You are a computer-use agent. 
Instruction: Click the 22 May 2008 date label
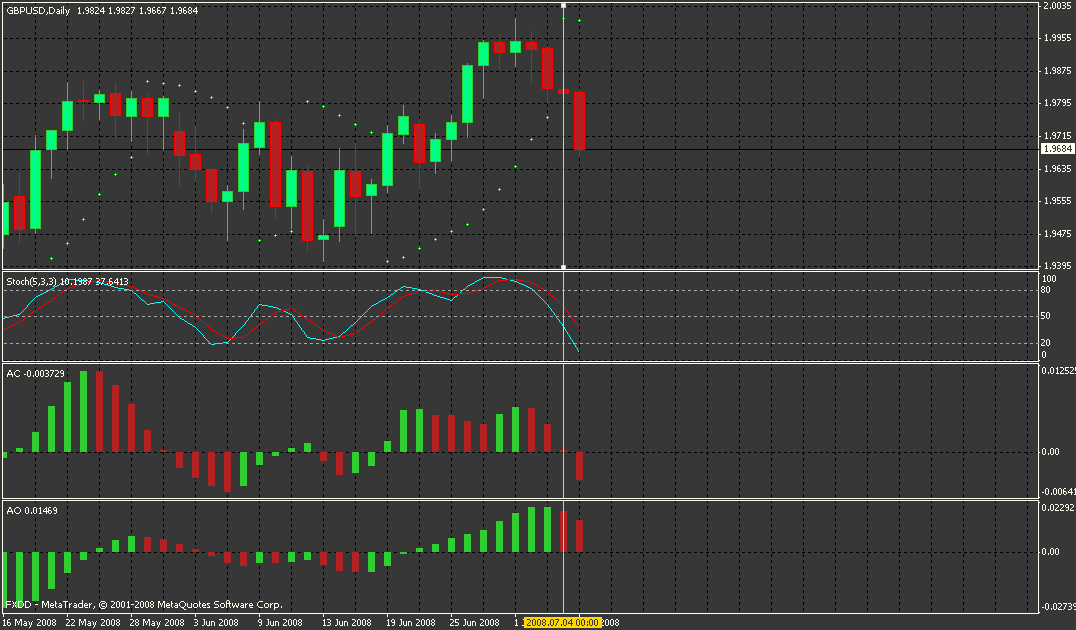91,622
